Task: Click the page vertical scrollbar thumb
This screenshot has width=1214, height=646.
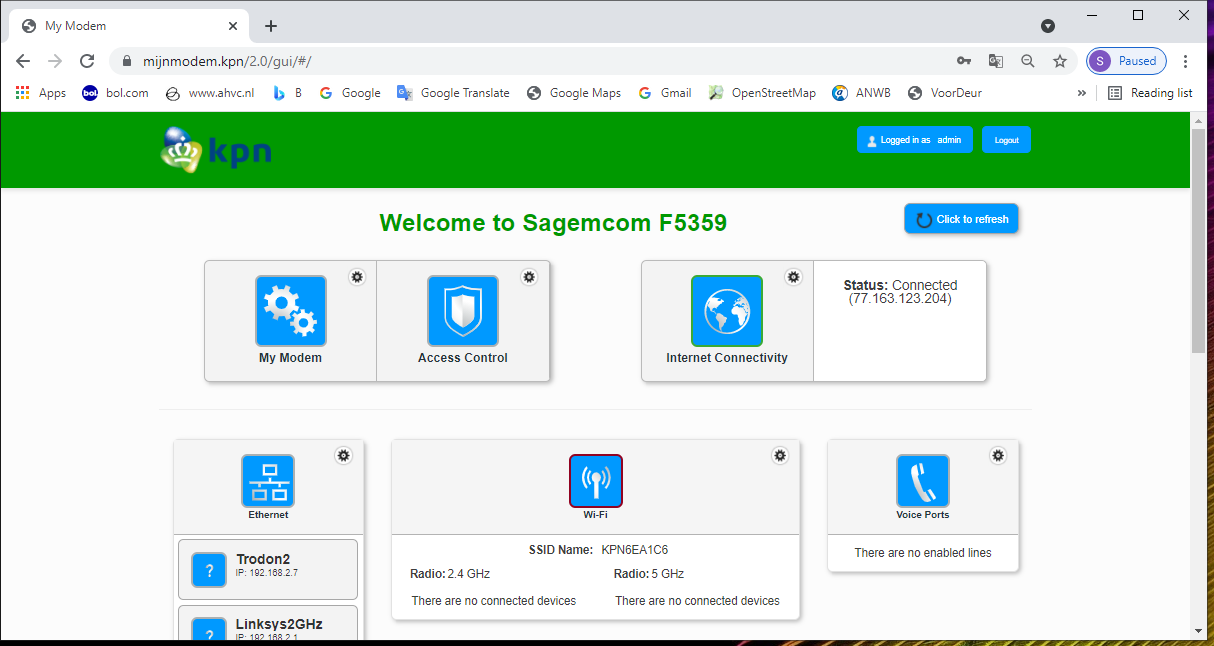Action: [x=1198, y=240]
